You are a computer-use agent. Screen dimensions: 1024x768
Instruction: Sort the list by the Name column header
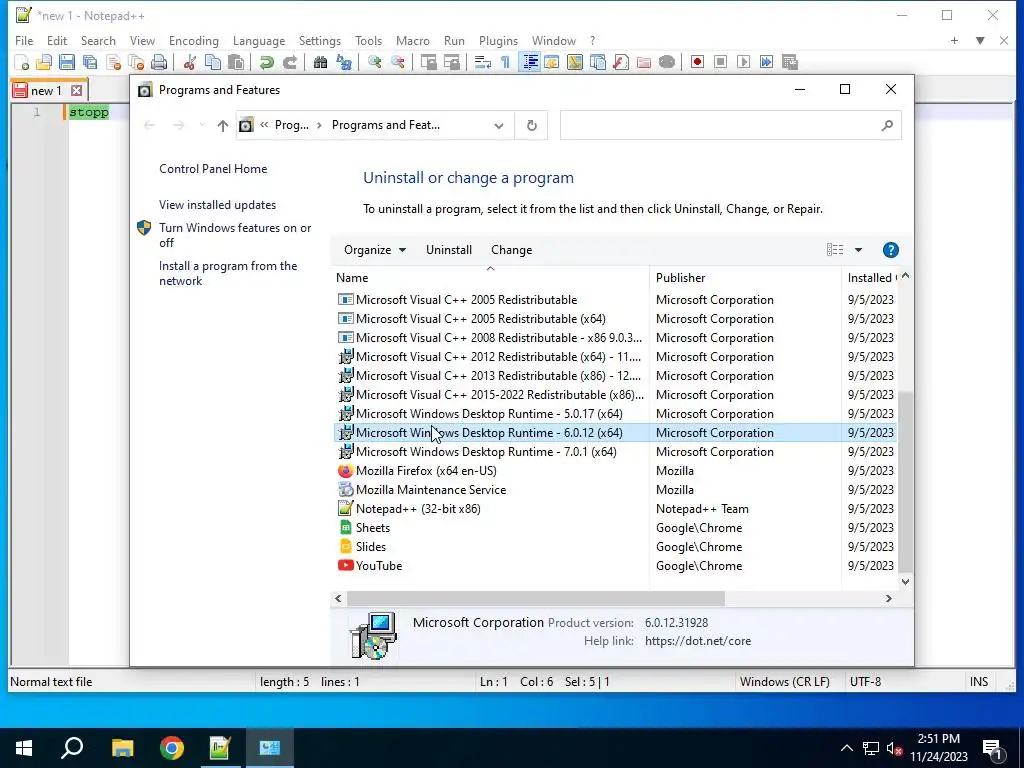pos(490,278)
